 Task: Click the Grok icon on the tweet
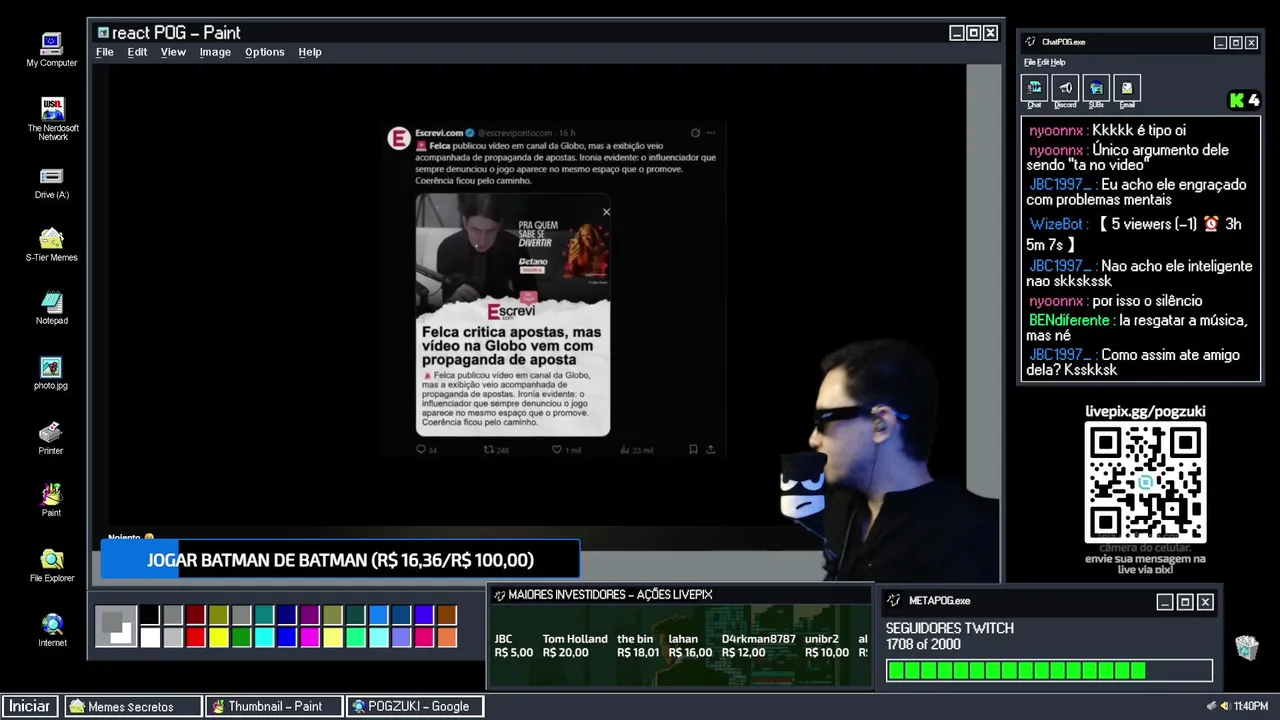[x=695, y=132]
